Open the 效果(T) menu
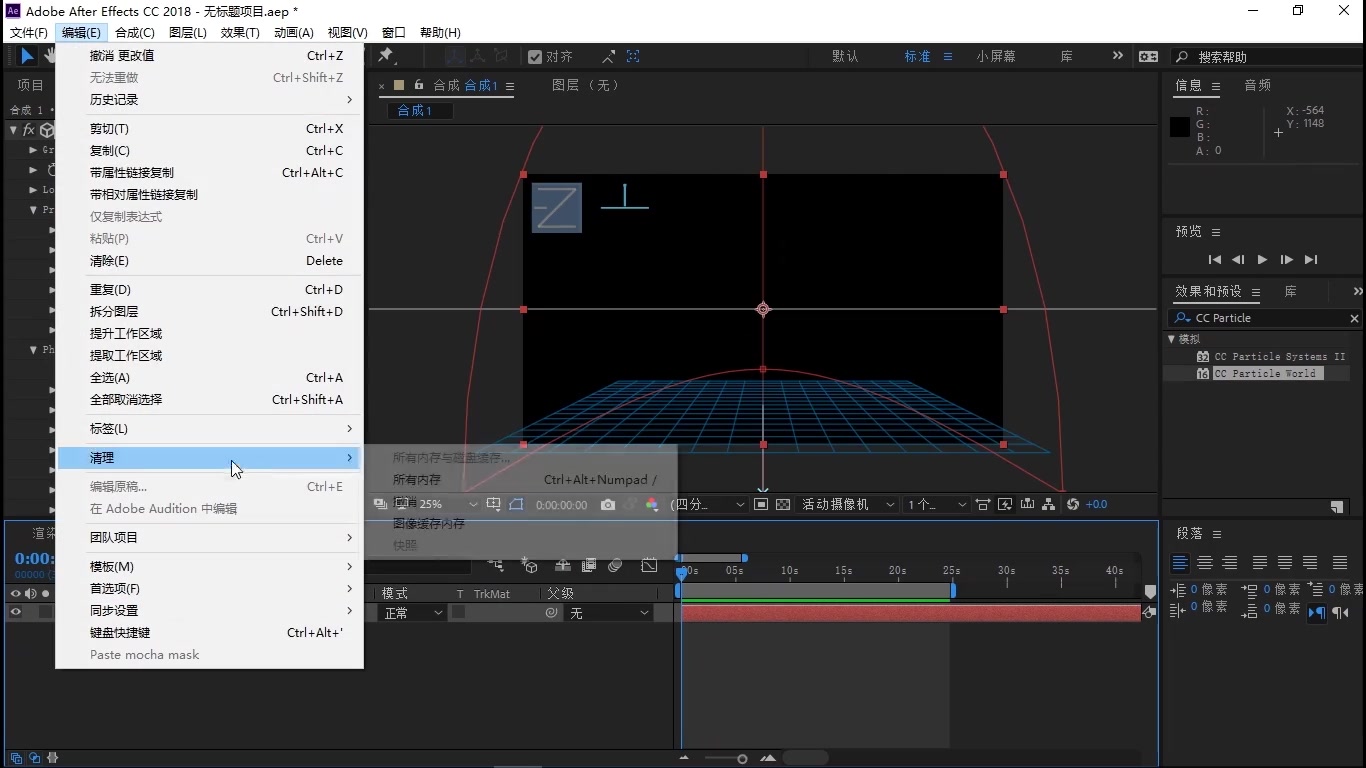Image resolution: width=1366 pixels, height=768 pixels. (x=240, y=33)
